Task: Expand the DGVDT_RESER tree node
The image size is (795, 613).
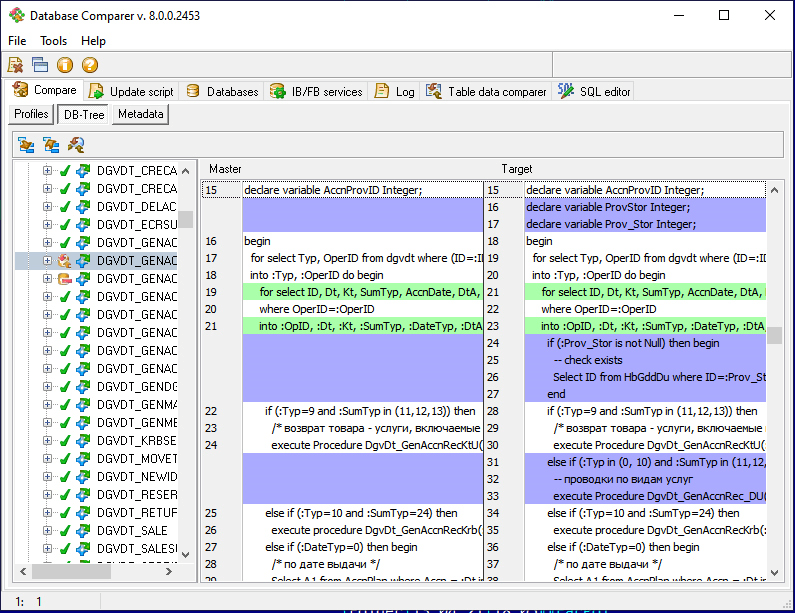Action: 47,494
